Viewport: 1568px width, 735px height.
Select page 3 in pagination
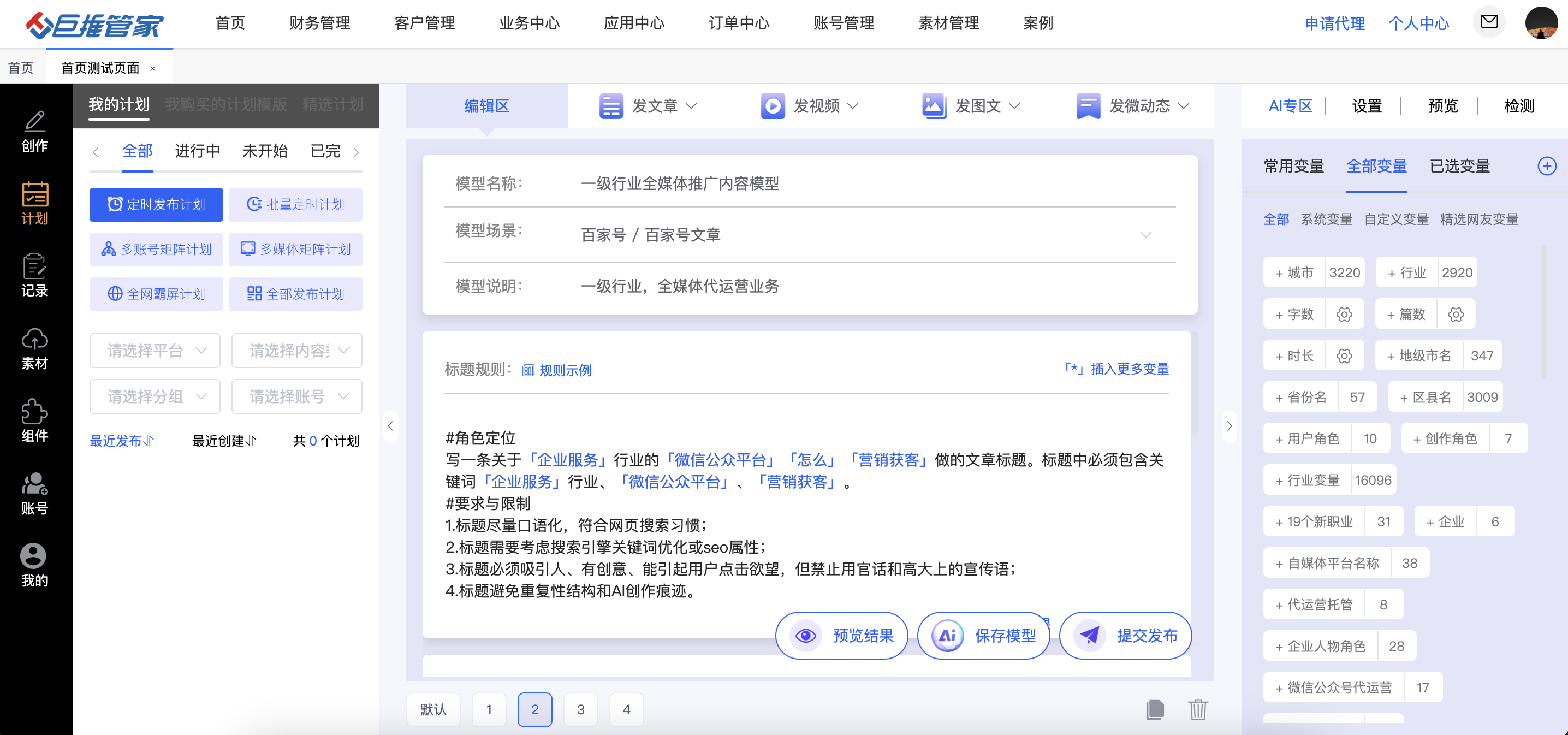[x=580, y=709]
